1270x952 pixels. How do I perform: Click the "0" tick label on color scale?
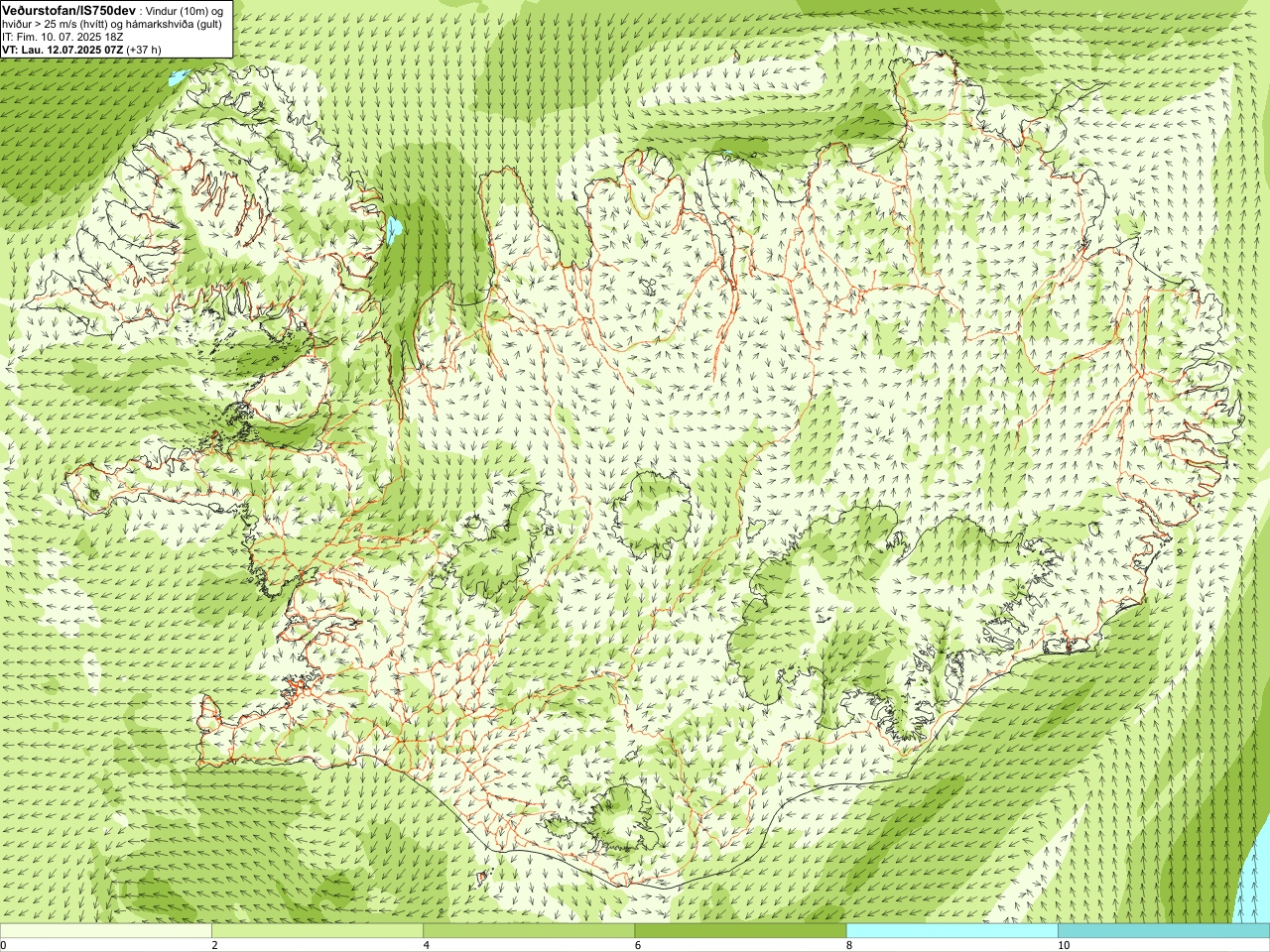tap(4, 945)
